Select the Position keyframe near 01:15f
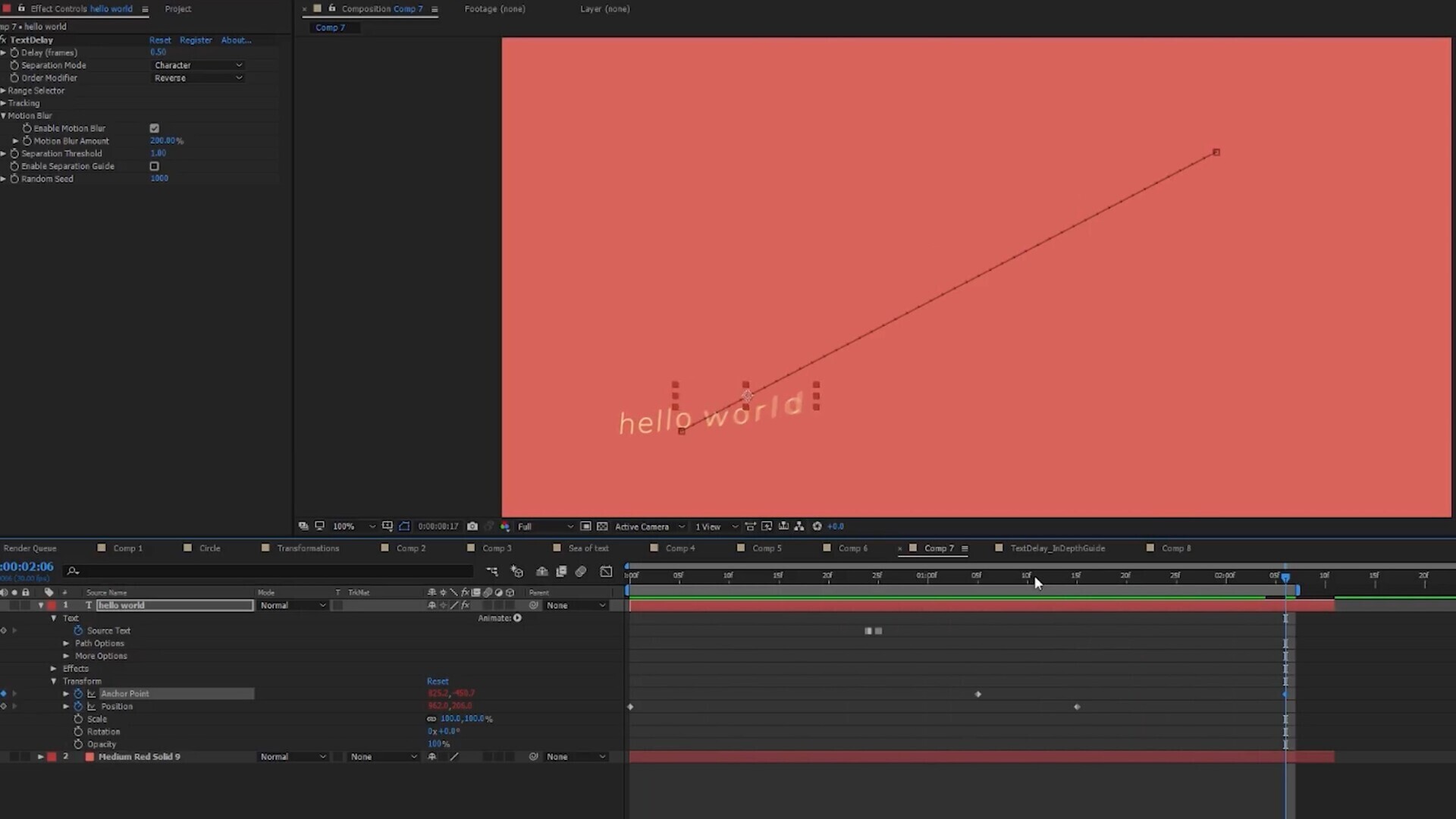Viewport: 1456px width, 819px height. (x=1077, y=707)
